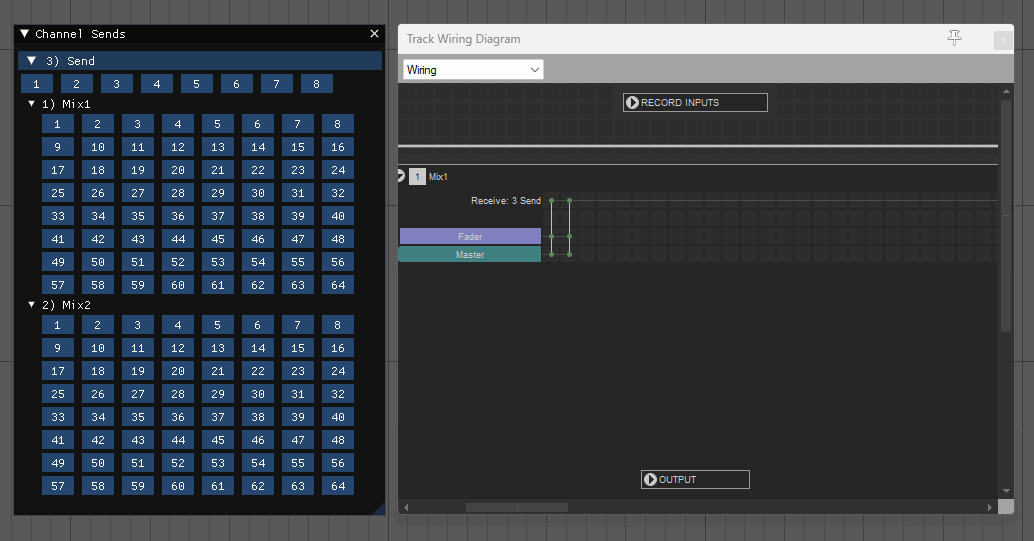Toggle Mix1 channel 43
Viewport: 1034px width, 541px height.
coord(138,239)
